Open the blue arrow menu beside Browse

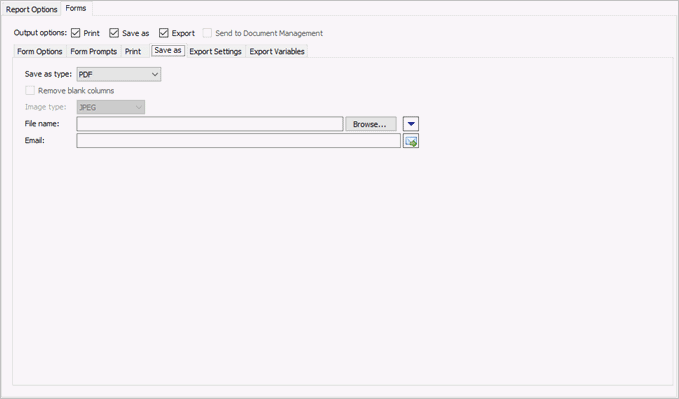411,124
